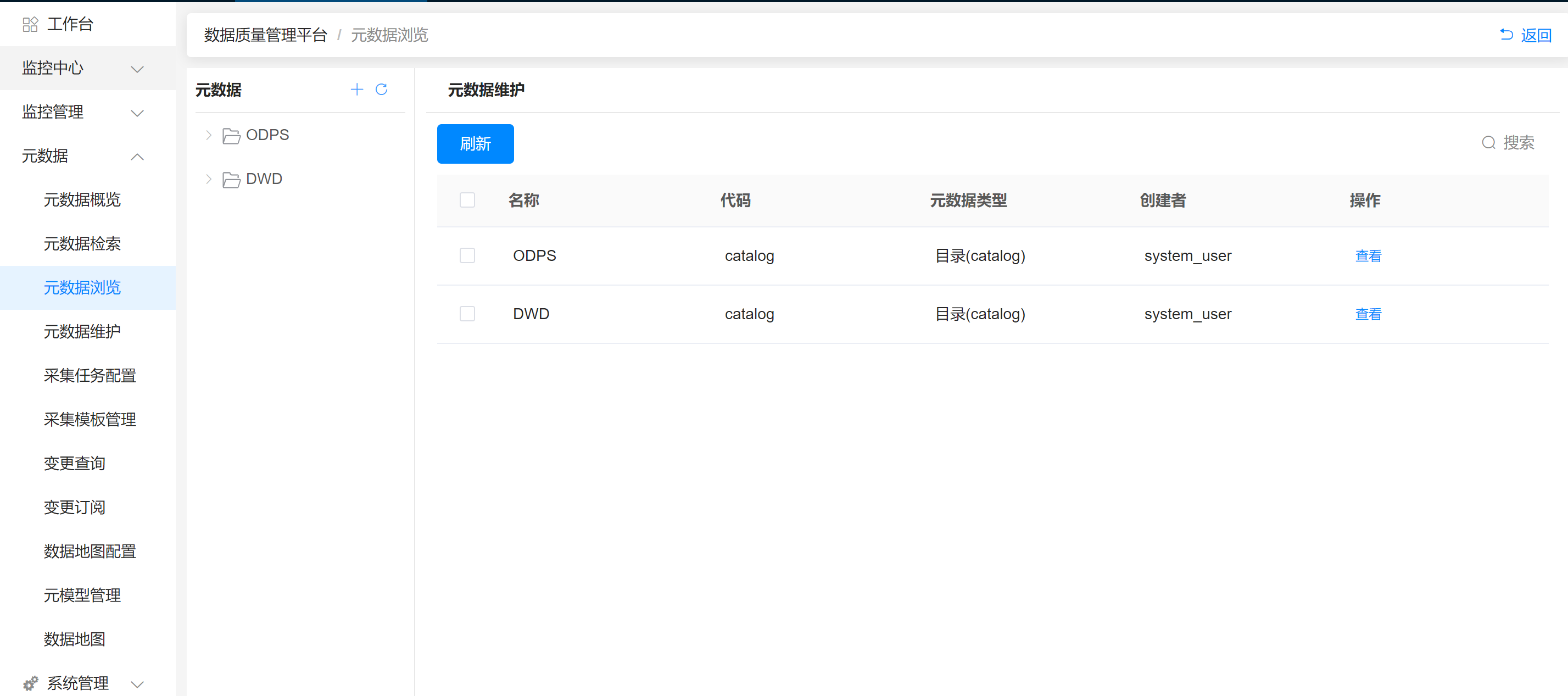This screenshot has height=696, width=1568.
Task: Open 工作台 in the sidebar
Action: tap(88, 24)
